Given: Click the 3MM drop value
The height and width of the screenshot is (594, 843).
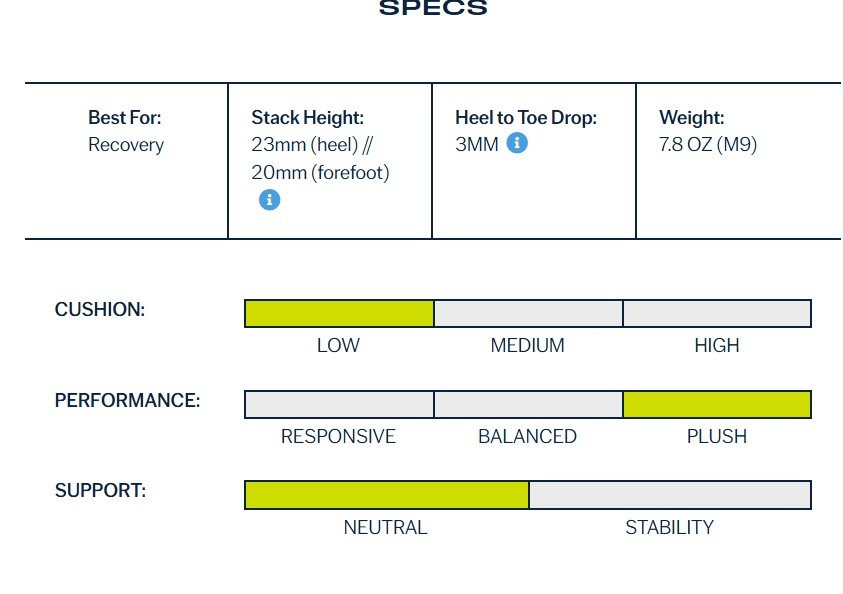Looking at the screenshot, I should click(477, 144).
